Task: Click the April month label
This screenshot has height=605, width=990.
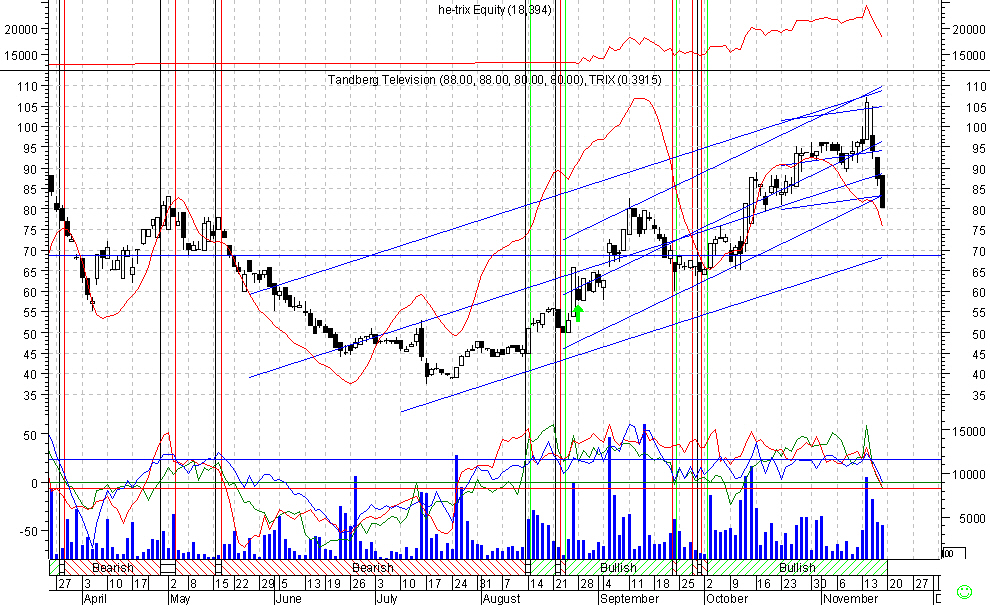Action: click(x=95, y=599)
